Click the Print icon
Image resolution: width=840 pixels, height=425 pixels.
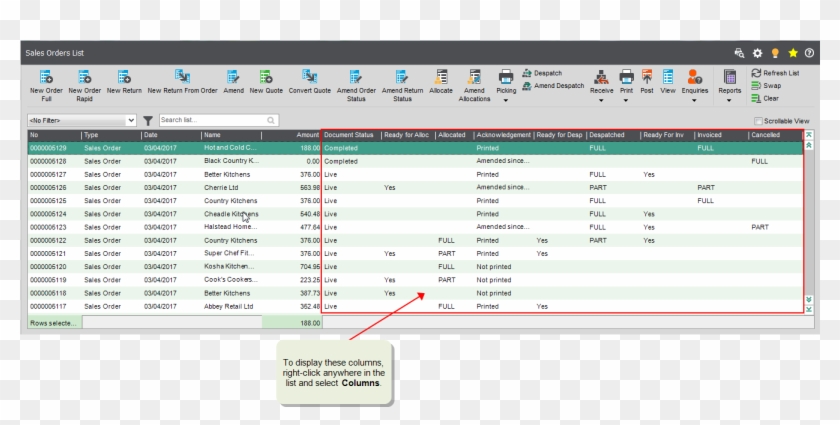coord(626,77)
